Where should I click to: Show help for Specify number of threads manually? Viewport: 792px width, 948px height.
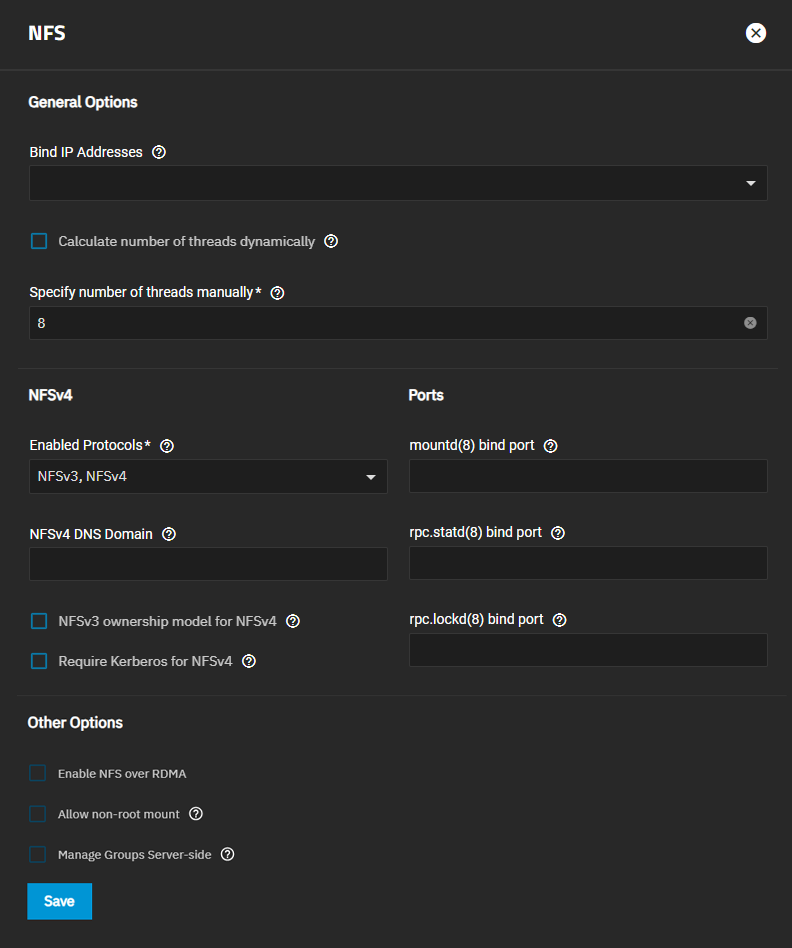[278, 293]
